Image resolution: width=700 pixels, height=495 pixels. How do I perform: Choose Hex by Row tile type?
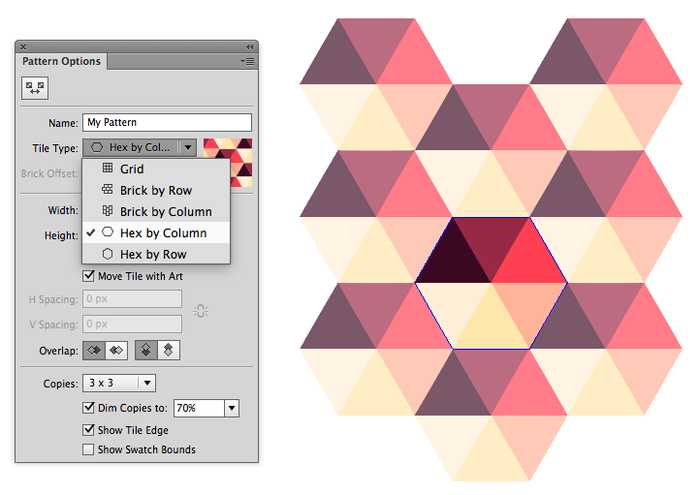[x=153, y=254]
